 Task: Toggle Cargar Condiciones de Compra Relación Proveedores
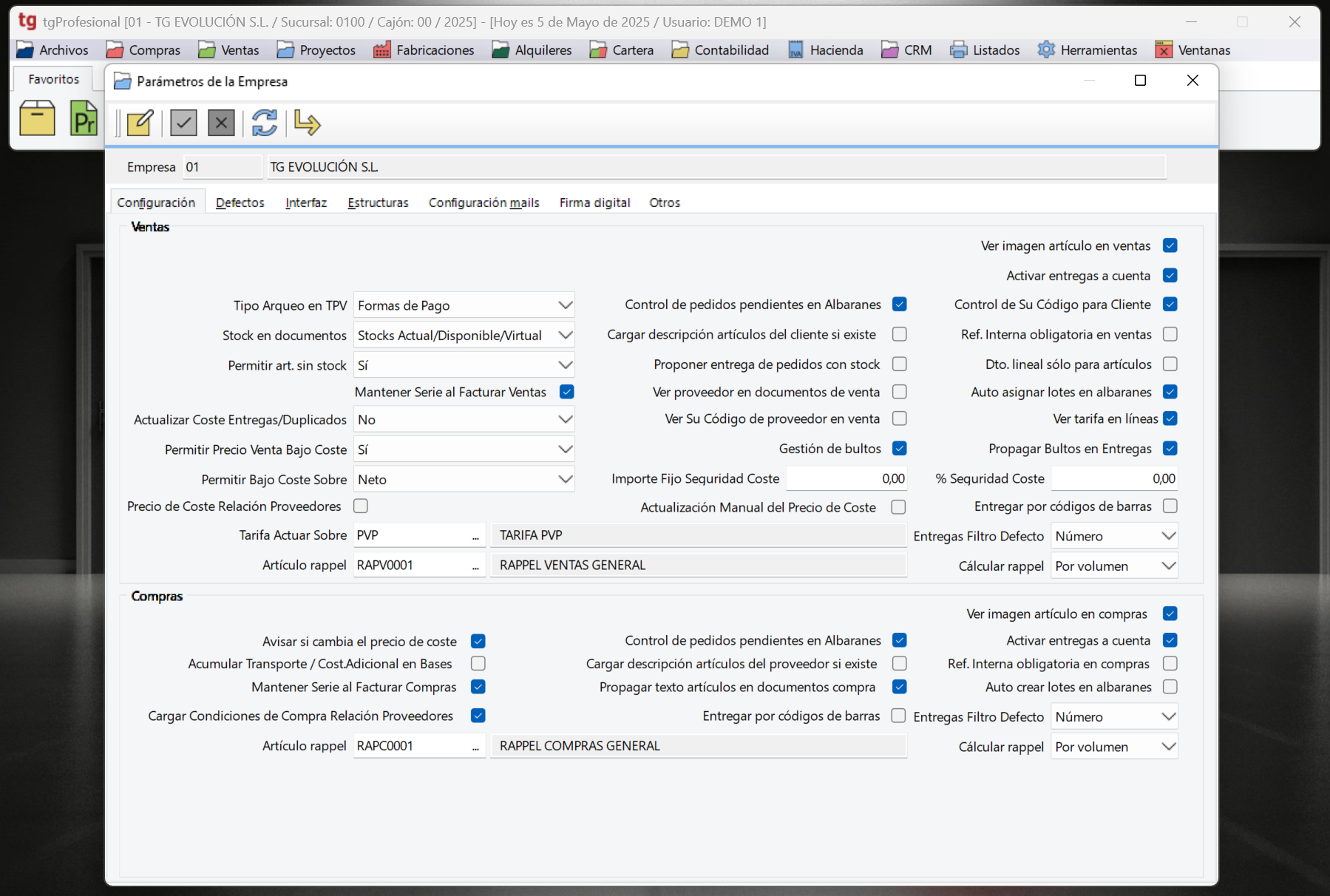tap(478, 716)
